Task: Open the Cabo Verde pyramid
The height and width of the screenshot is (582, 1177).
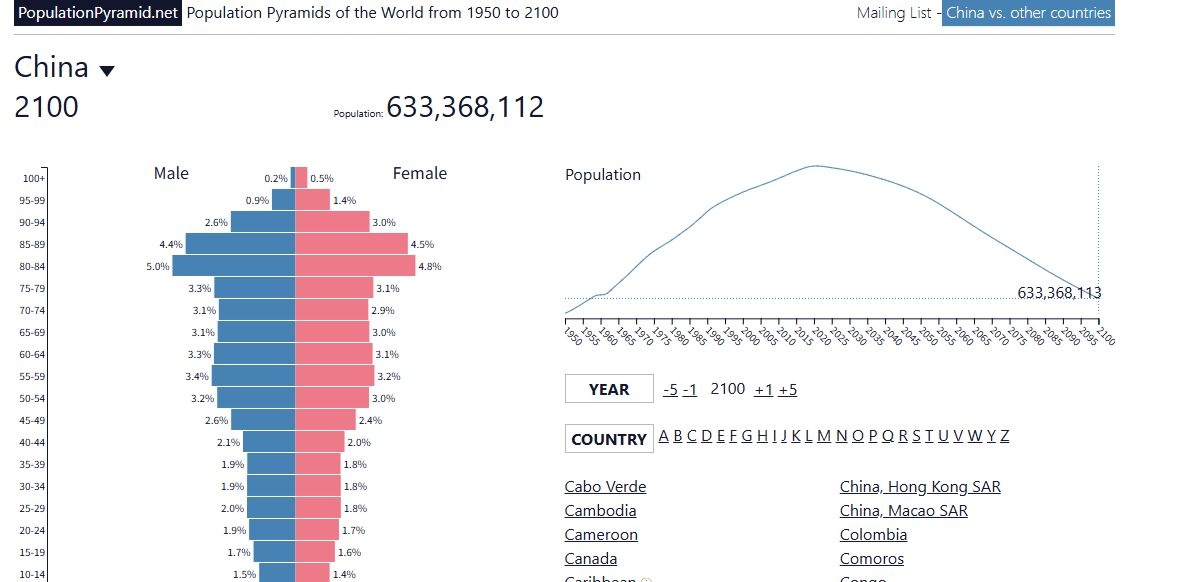Action: pyautogui.click(x=605, y=487)
